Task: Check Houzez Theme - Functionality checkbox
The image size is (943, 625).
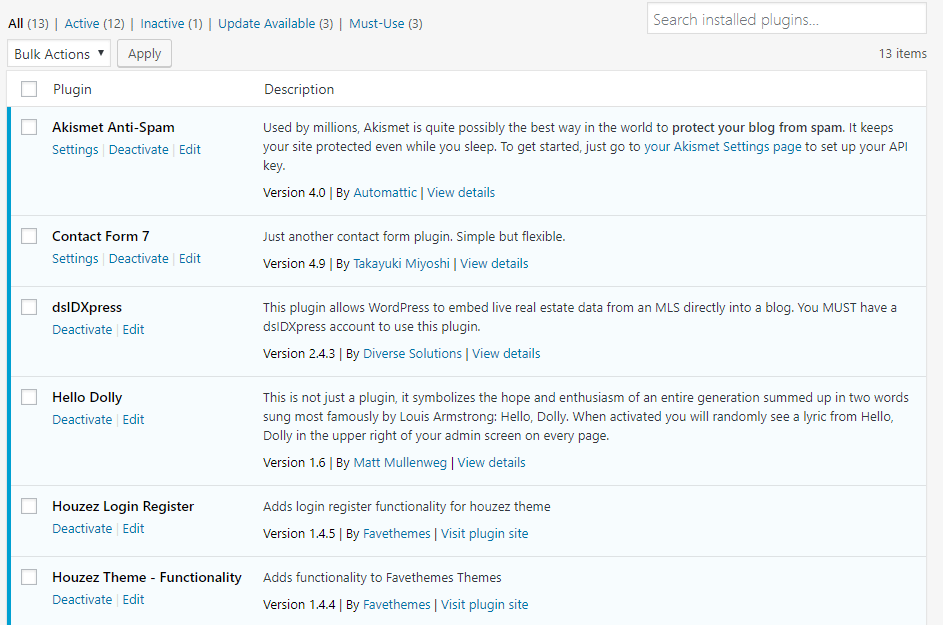Action: (x=29, y=577)
